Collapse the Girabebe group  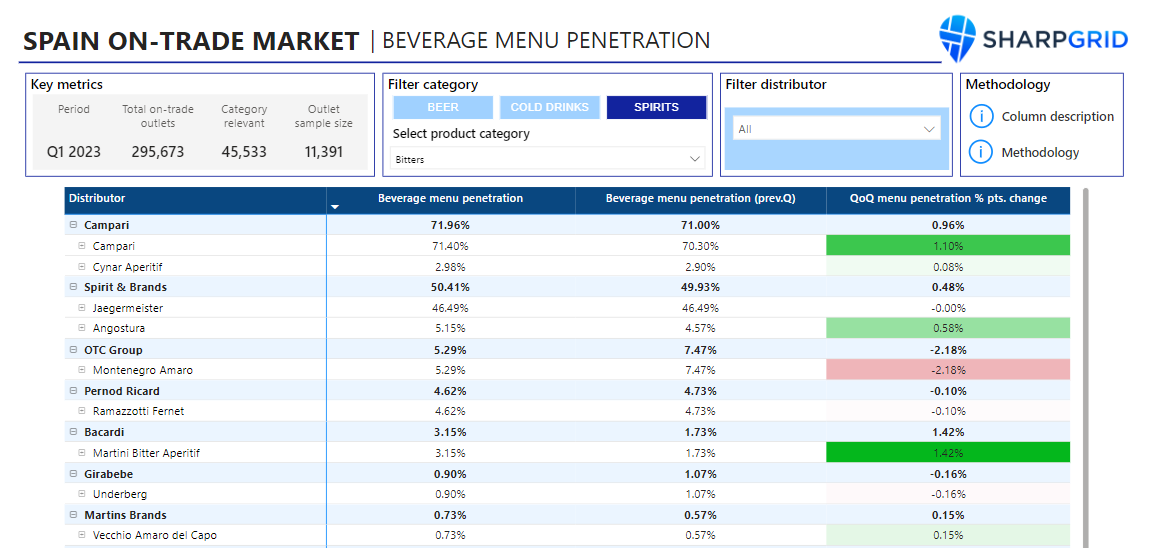[x=74, y=474]
